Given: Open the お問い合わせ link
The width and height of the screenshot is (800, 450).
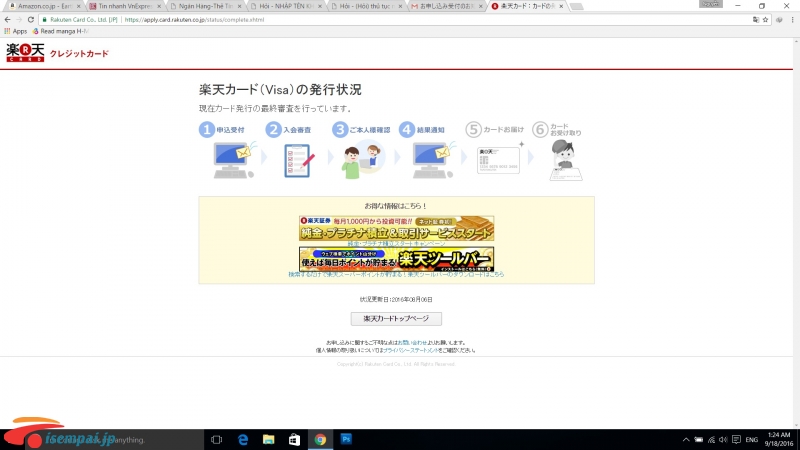Looking at the screenshot, I should point(412,343).
